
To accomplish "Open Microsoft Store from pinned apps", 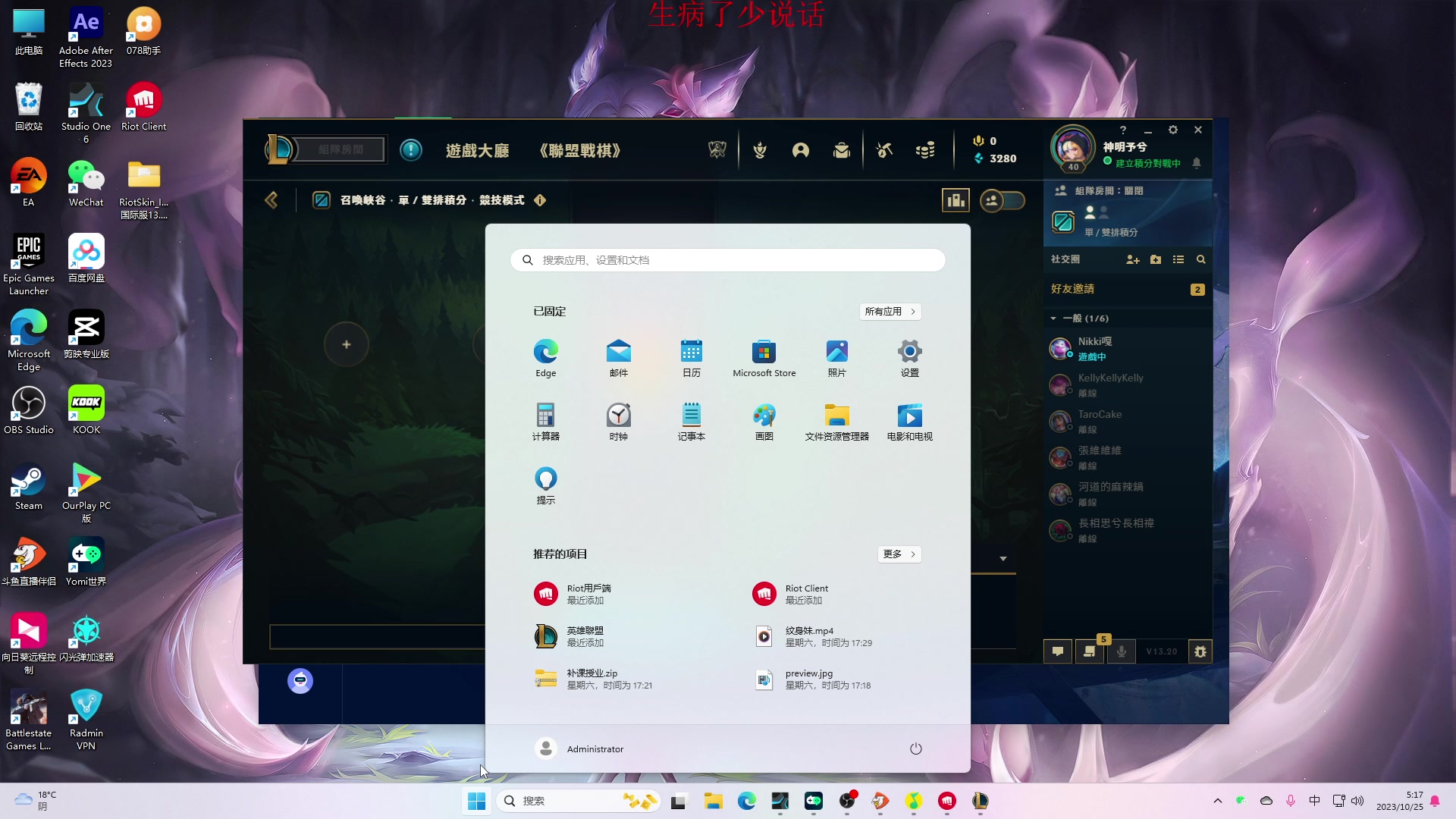I will [764, 358].
